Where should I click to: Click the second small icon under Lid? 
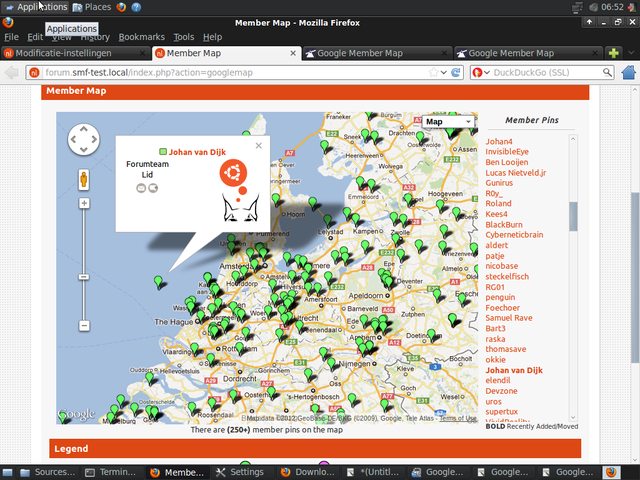pyautogui.click(x=153, y=188)
